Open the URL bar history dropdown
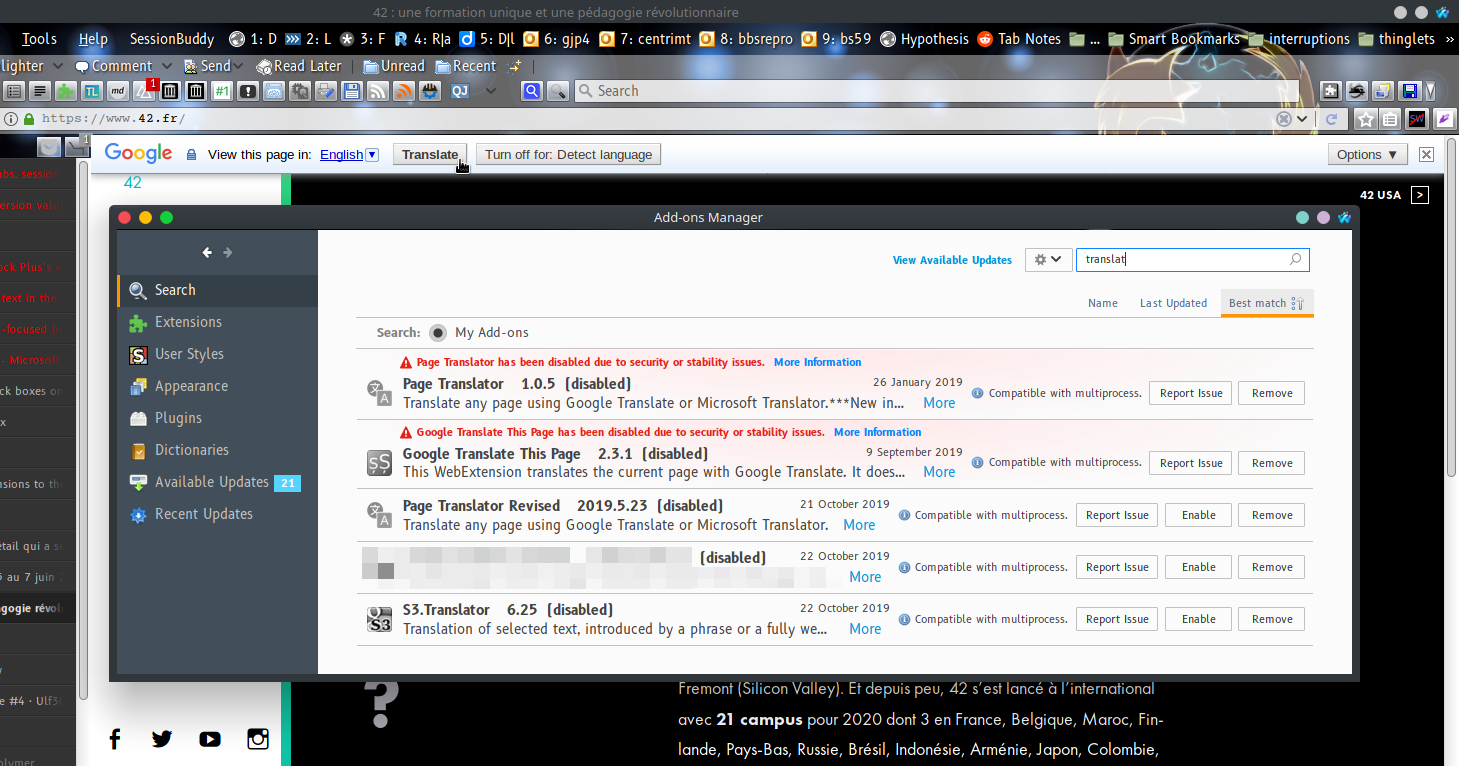Viewport: 1459px width, 766px height. coord(1302,119)
